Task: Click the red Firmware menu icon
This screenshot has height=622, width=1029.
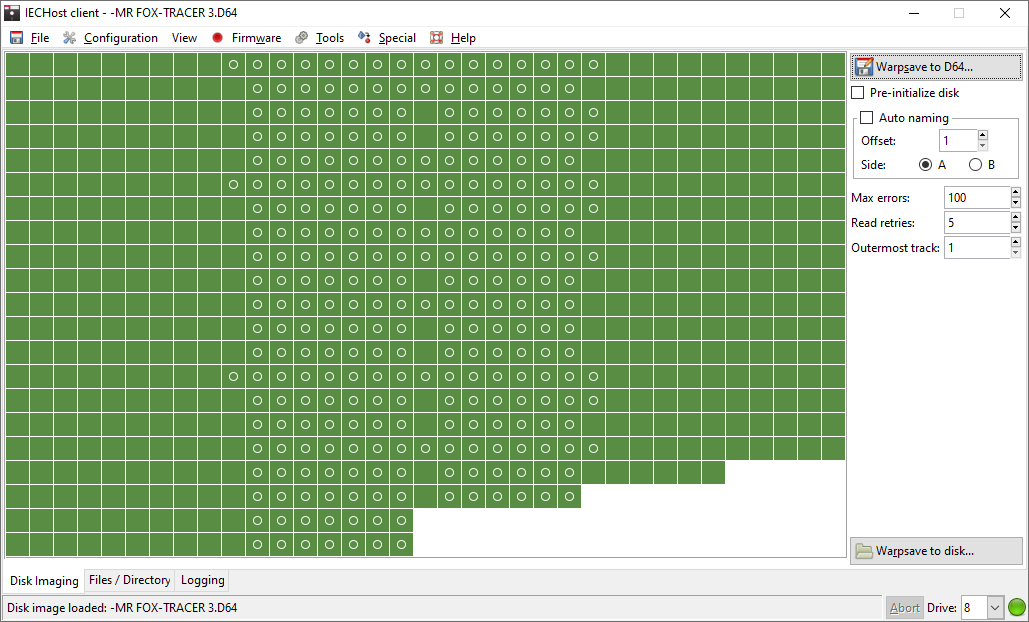Action: (x=218, y=38)
